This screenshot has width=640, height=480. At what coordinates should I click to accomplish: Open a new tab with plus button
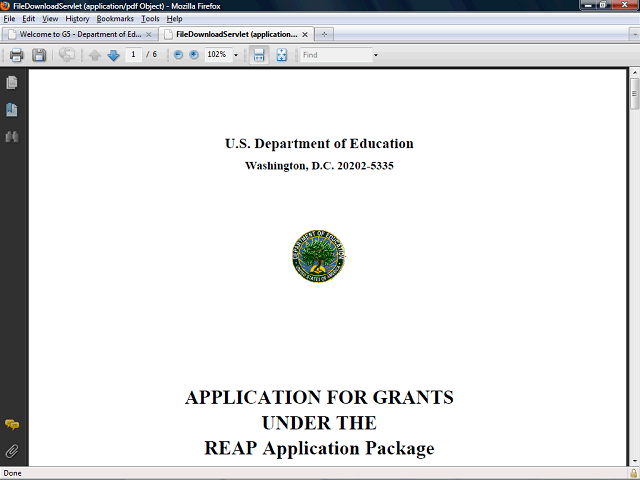coord(324,34)
